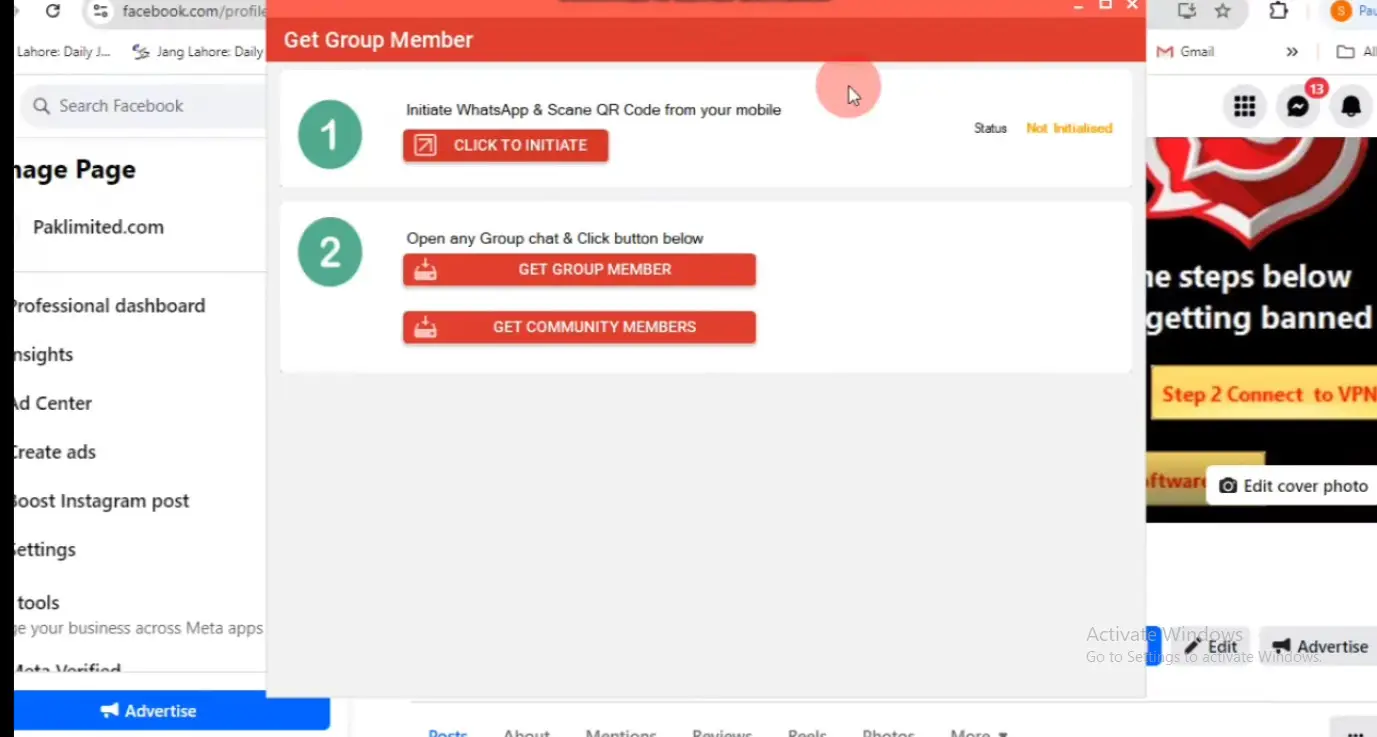Open Professional dashboard in left sidebar
This screenshot has width=1377, height=737.
[x=108, y=306]
